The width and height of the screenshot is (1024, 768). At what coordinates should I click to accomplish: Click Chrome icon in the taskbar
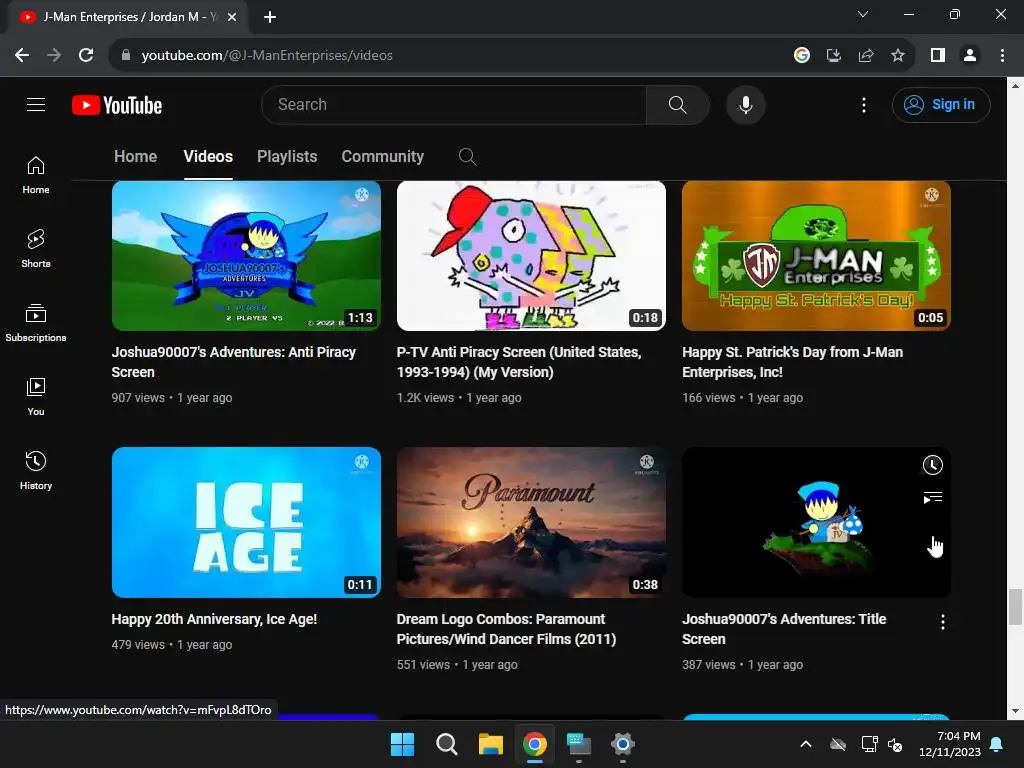point(534,744)
